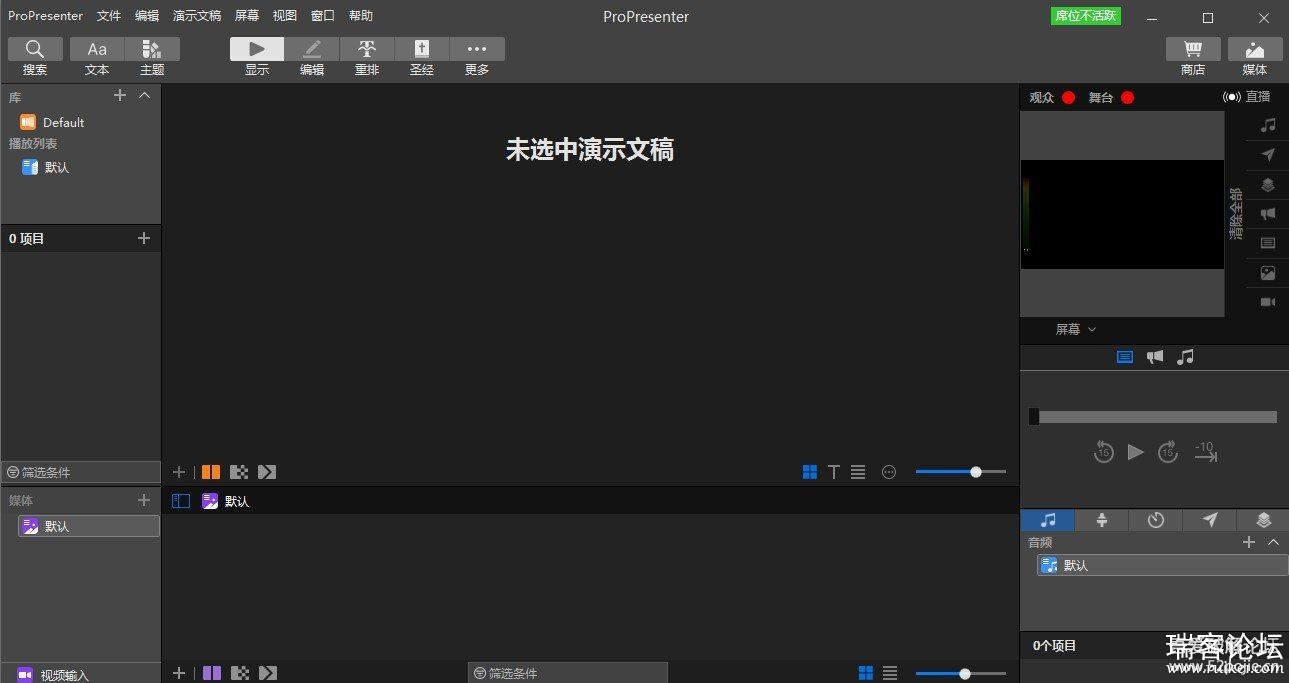Toggle media bin sidebar panel icon

(x=181, y=501)
